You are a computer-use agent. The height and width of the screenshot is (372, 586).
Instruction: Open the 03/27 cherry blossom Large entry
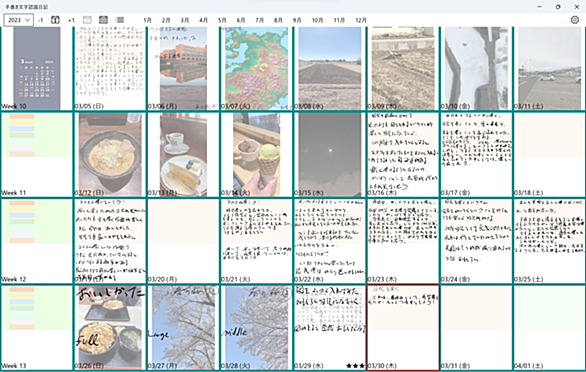183,328
